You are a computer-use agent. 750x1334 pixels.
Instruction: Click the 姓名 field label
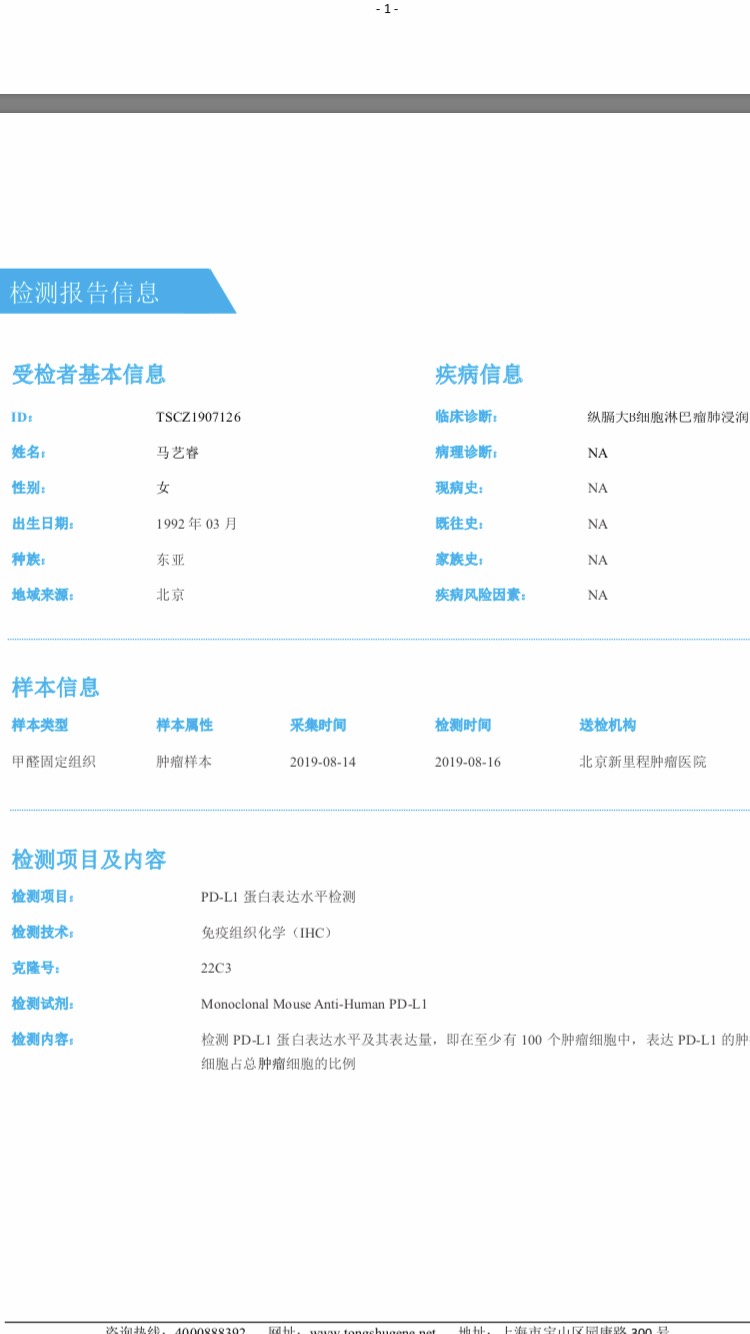(29, 453)
